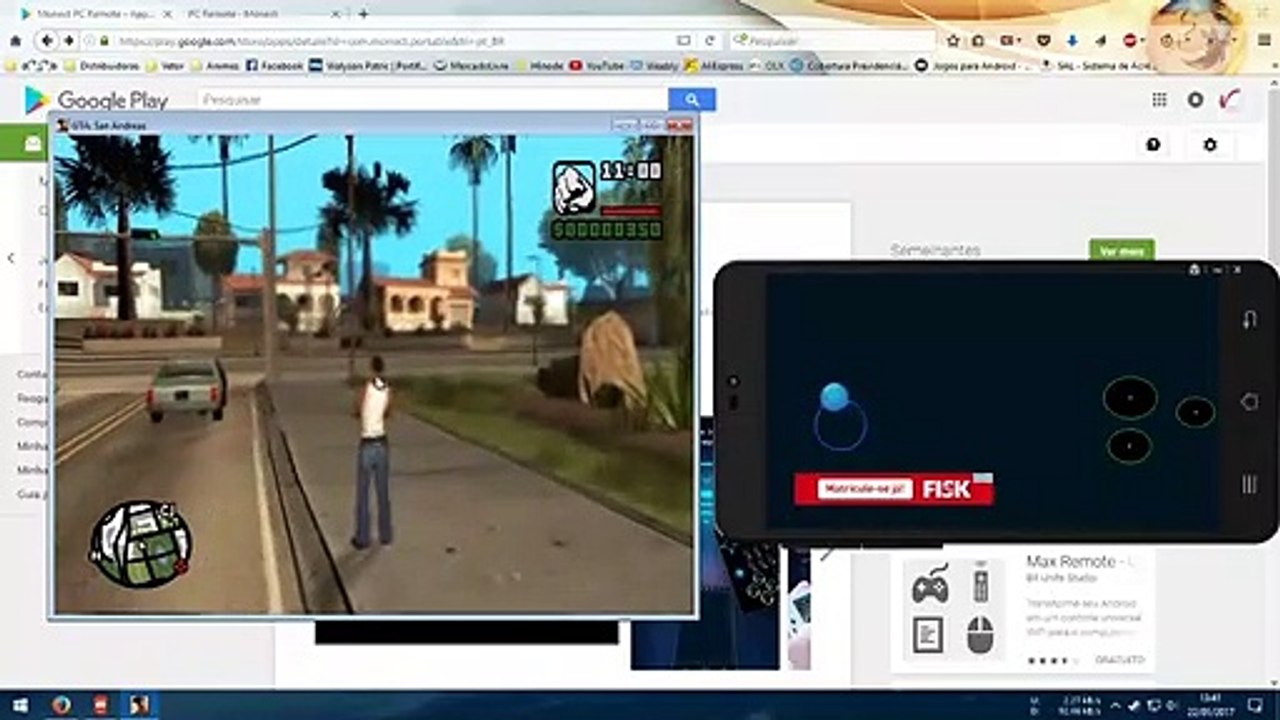This screenshot has height=720, width=1280.
Task: Focus the Google Play Pesquisar search field
Action: 433,100
